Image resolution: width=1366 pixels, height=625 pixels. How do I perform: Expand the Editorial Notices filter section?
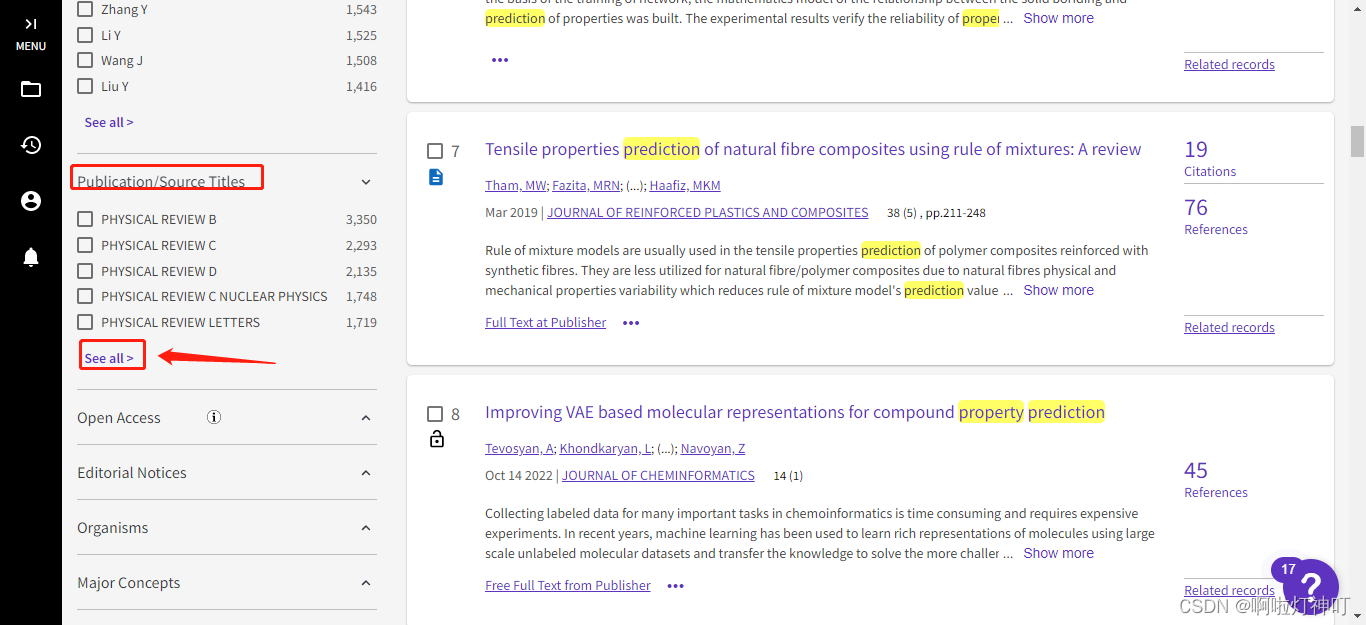point(366,473)
